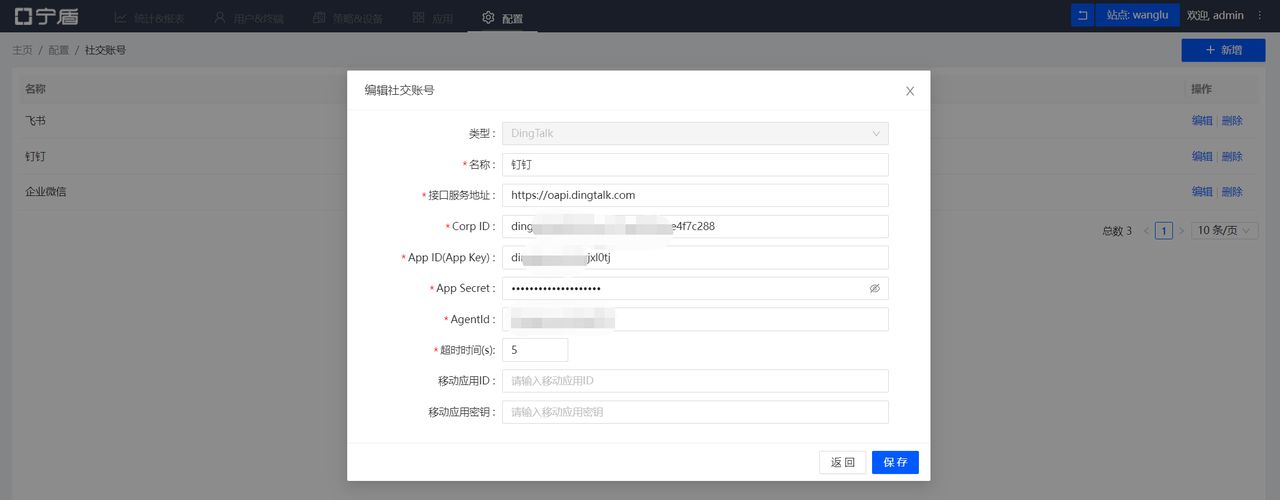This screenshot has height=500, width=1280.
Task: Click the 站点: wanglu button
Action: click(1137, 15)
